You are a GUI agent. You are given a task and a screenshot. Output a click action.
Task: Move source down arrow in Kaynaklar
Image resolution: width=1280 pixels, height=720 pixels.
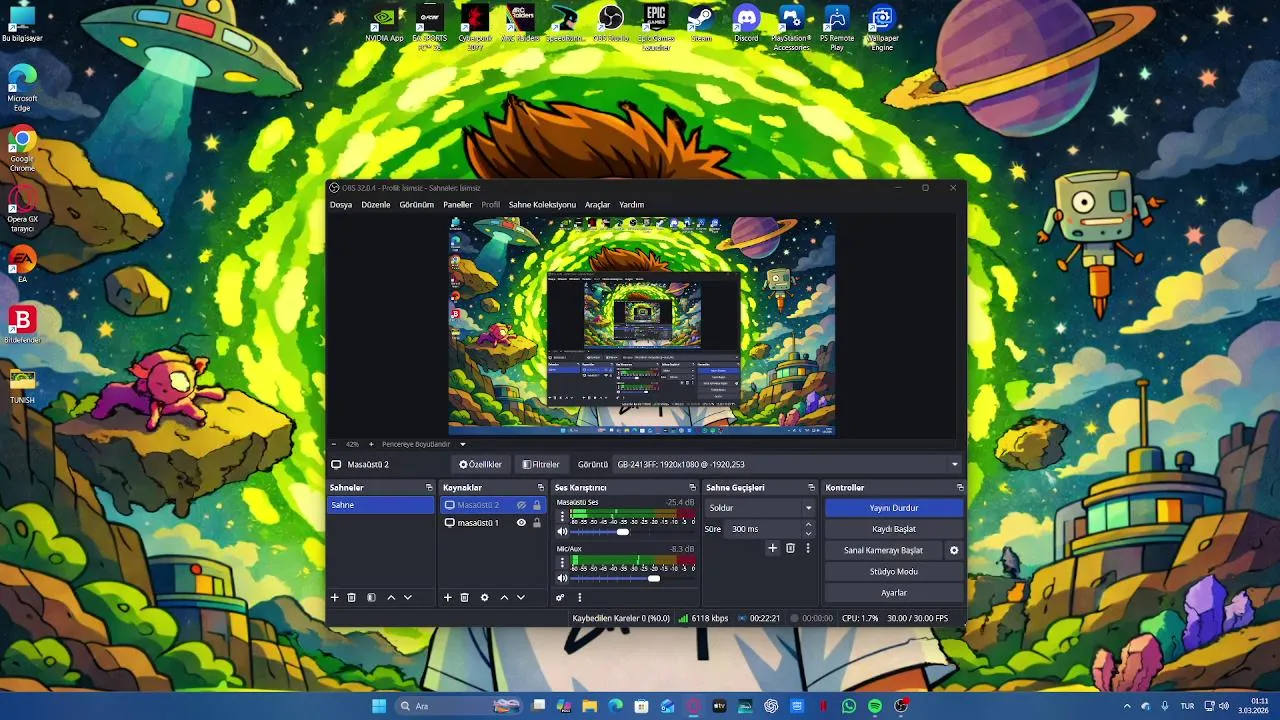pos(520,597)
